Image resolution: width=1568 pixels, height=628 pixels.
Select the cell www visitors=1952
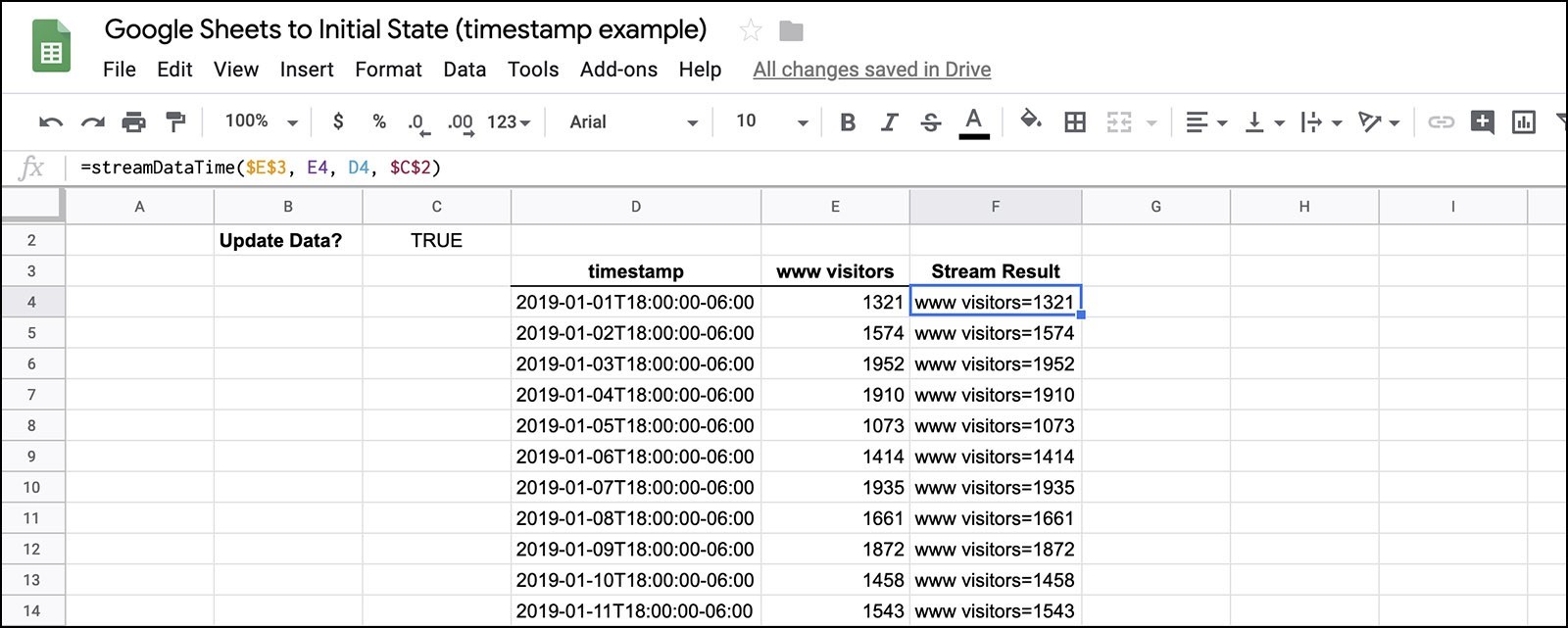coord(996,364)
